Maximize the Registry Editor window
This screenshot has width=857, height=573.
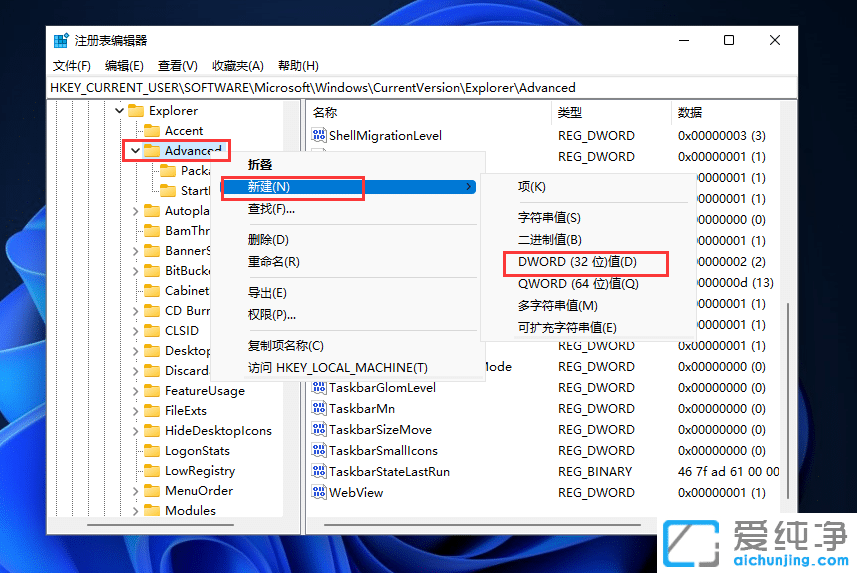pos(729,40)
